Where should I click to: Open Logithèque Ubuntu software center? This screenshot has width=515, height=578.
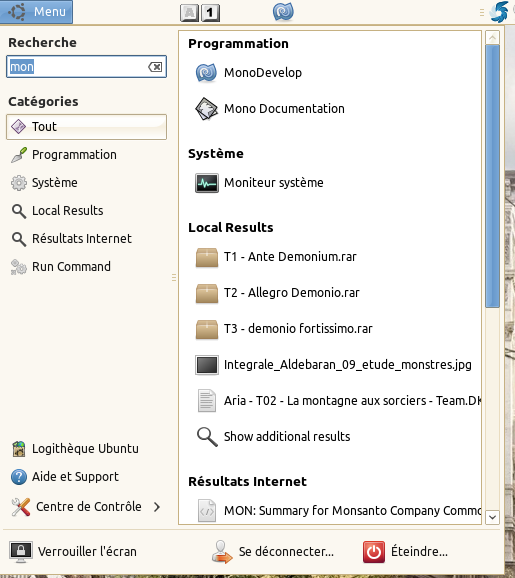pos(75,449)
